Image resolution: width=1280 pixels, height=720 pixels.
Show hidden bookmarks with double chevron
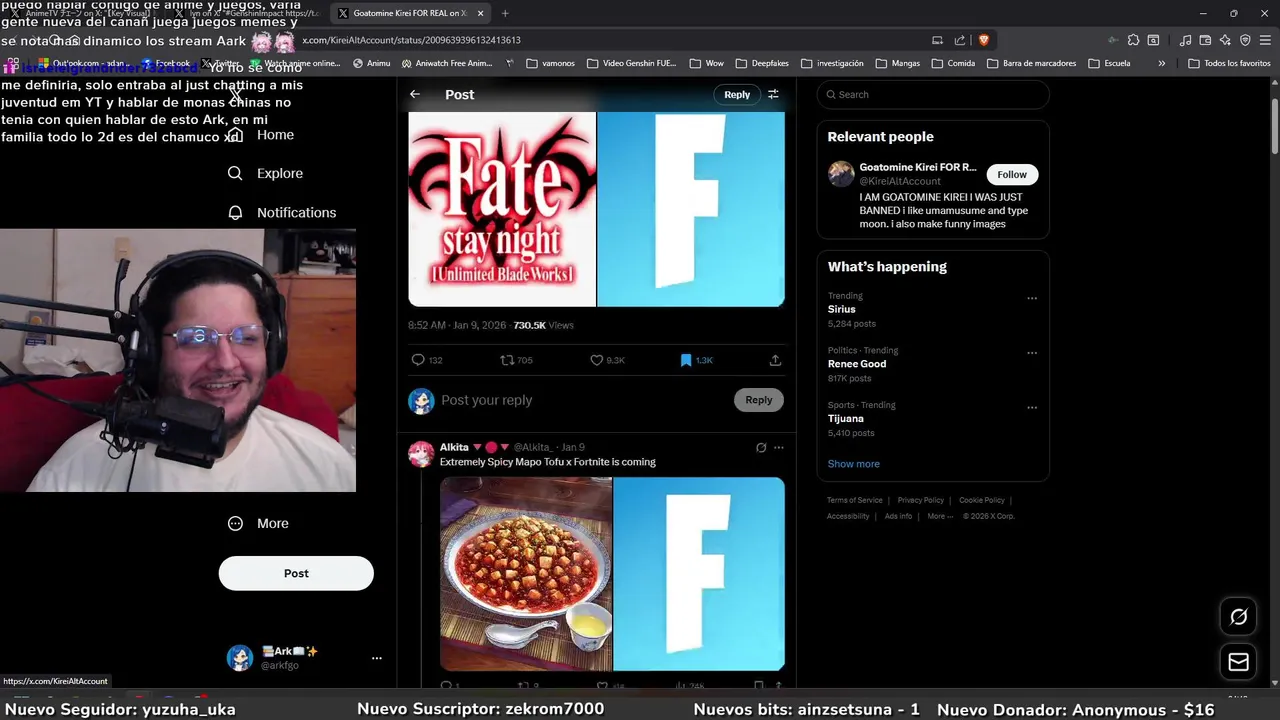click(x=1161, y=63)
